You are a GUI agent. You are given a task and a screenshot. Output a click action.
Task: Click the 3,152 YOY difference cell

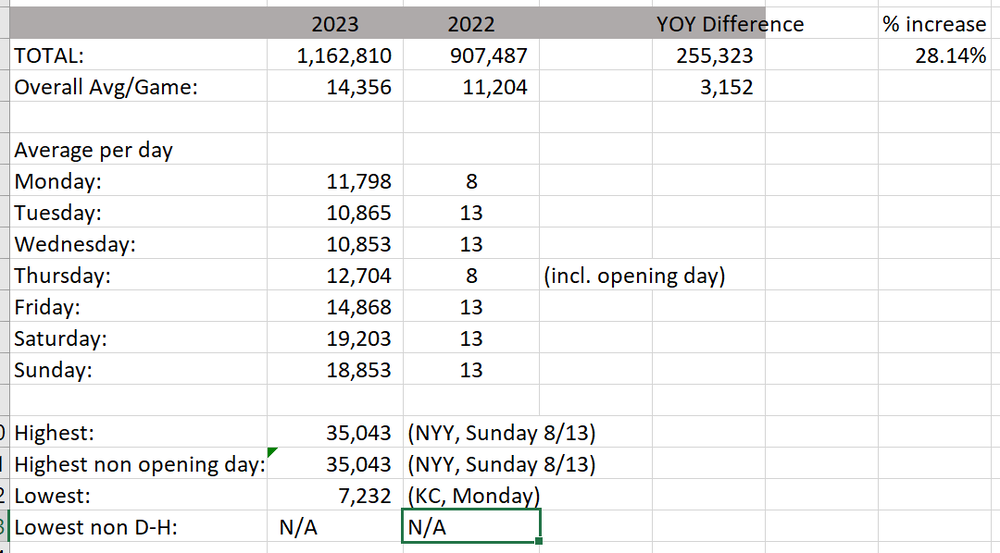coord(709,86)
